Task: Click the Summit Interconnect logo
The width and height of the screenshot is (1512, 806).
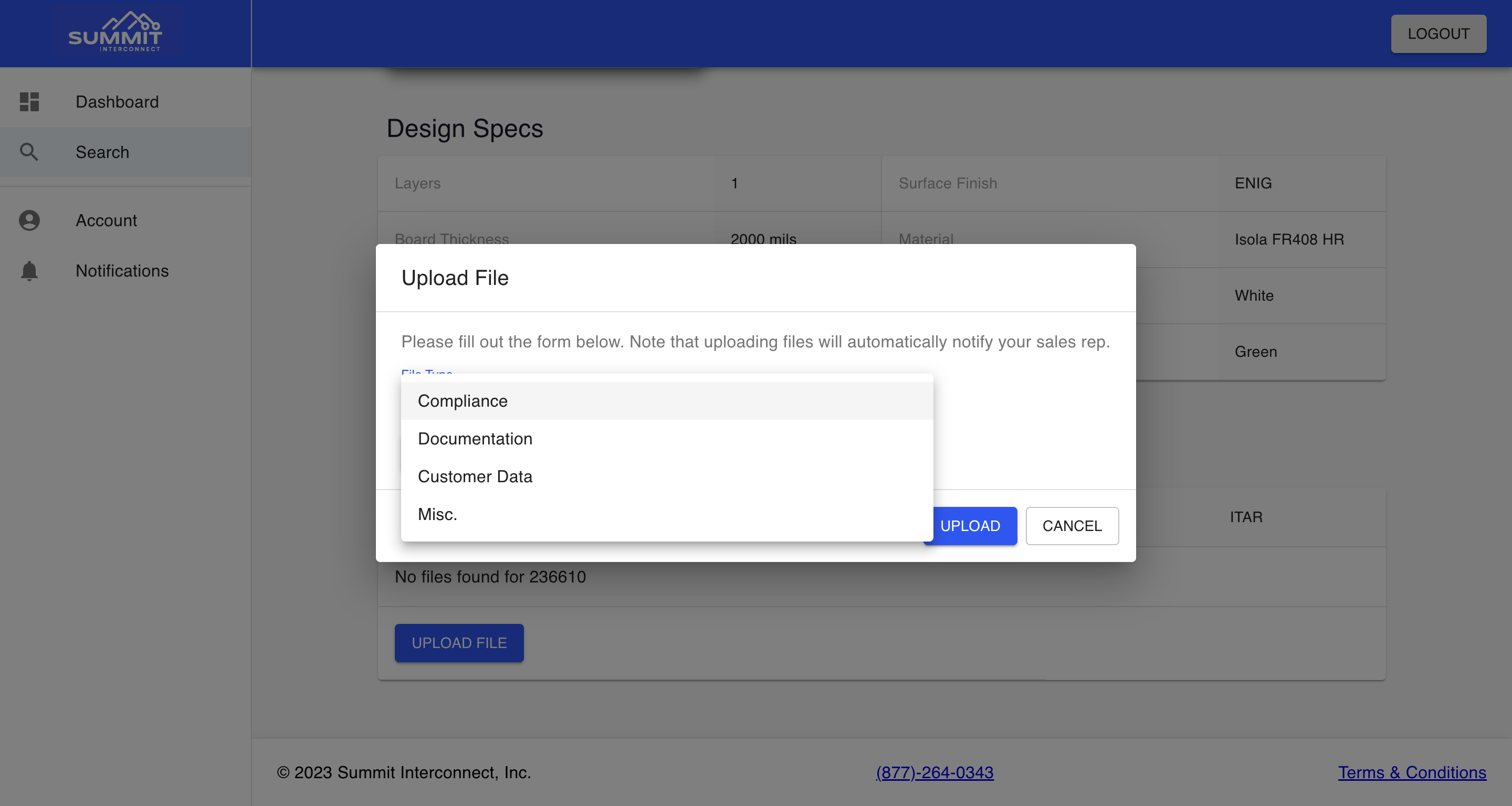Action: tap(115, 32)
